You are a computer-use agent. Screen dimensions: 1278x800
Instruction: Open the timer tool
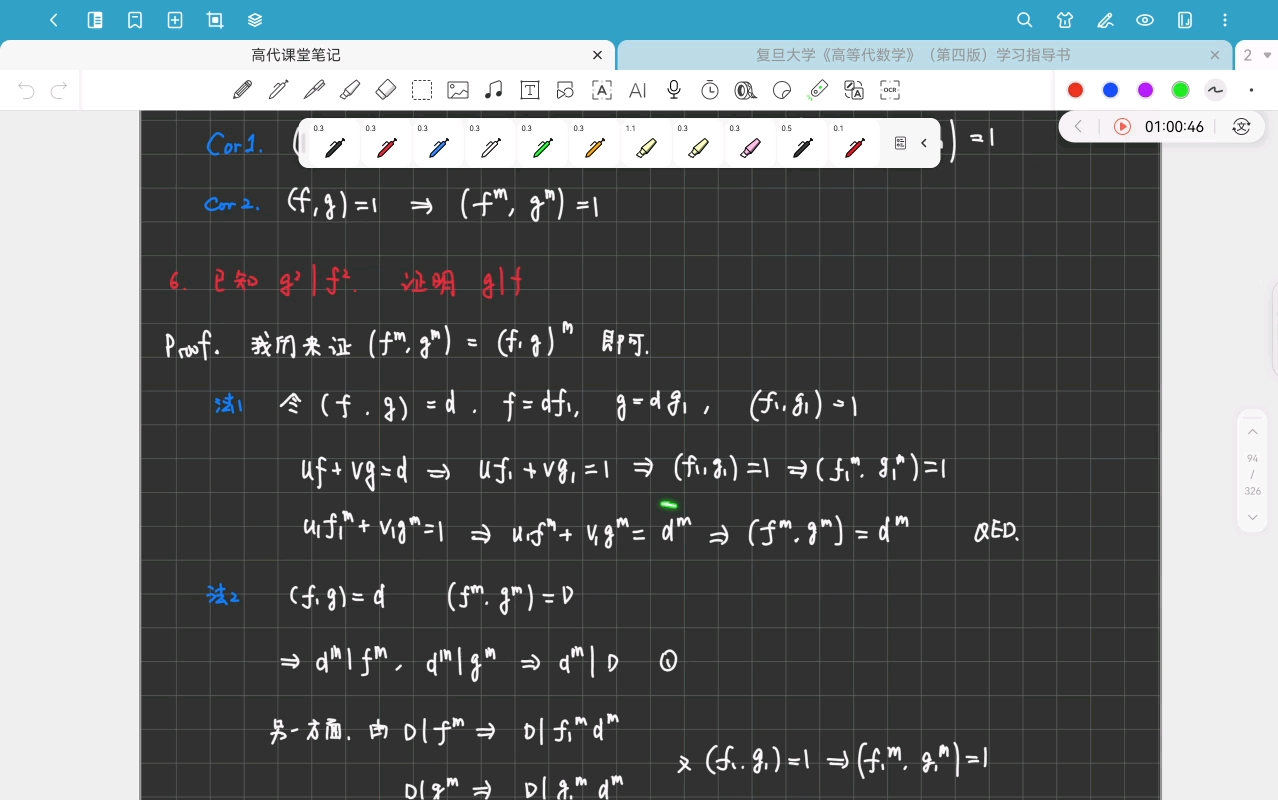(710, 90)
